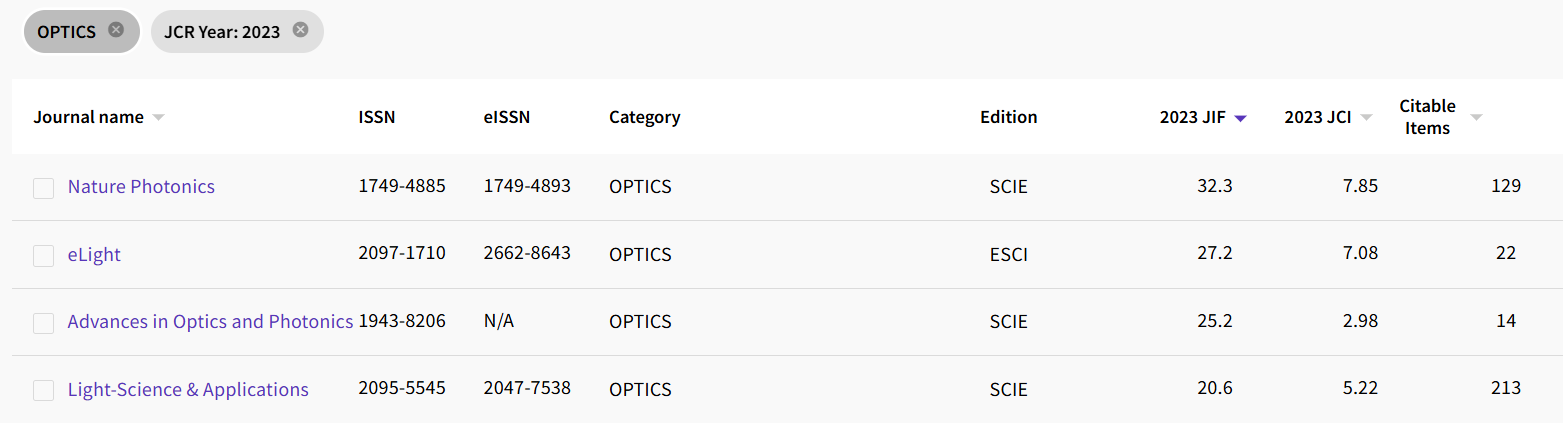Remove the JCR Year: 2023 filter

pos(300,30)
